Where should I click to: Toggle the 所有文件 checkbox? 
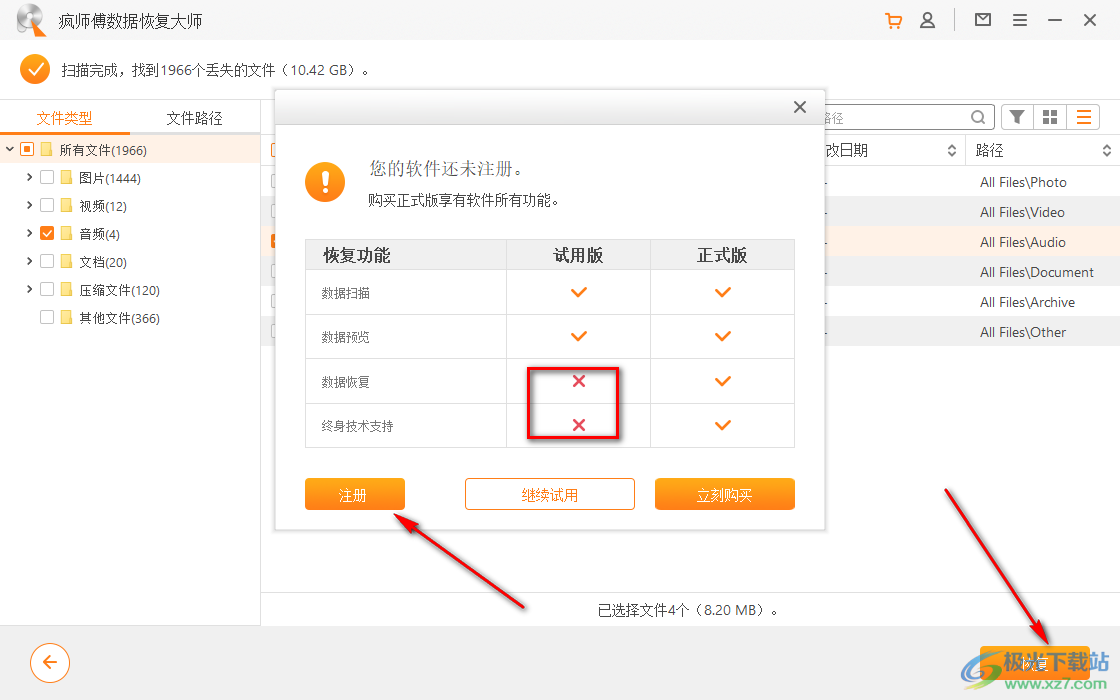27,149
